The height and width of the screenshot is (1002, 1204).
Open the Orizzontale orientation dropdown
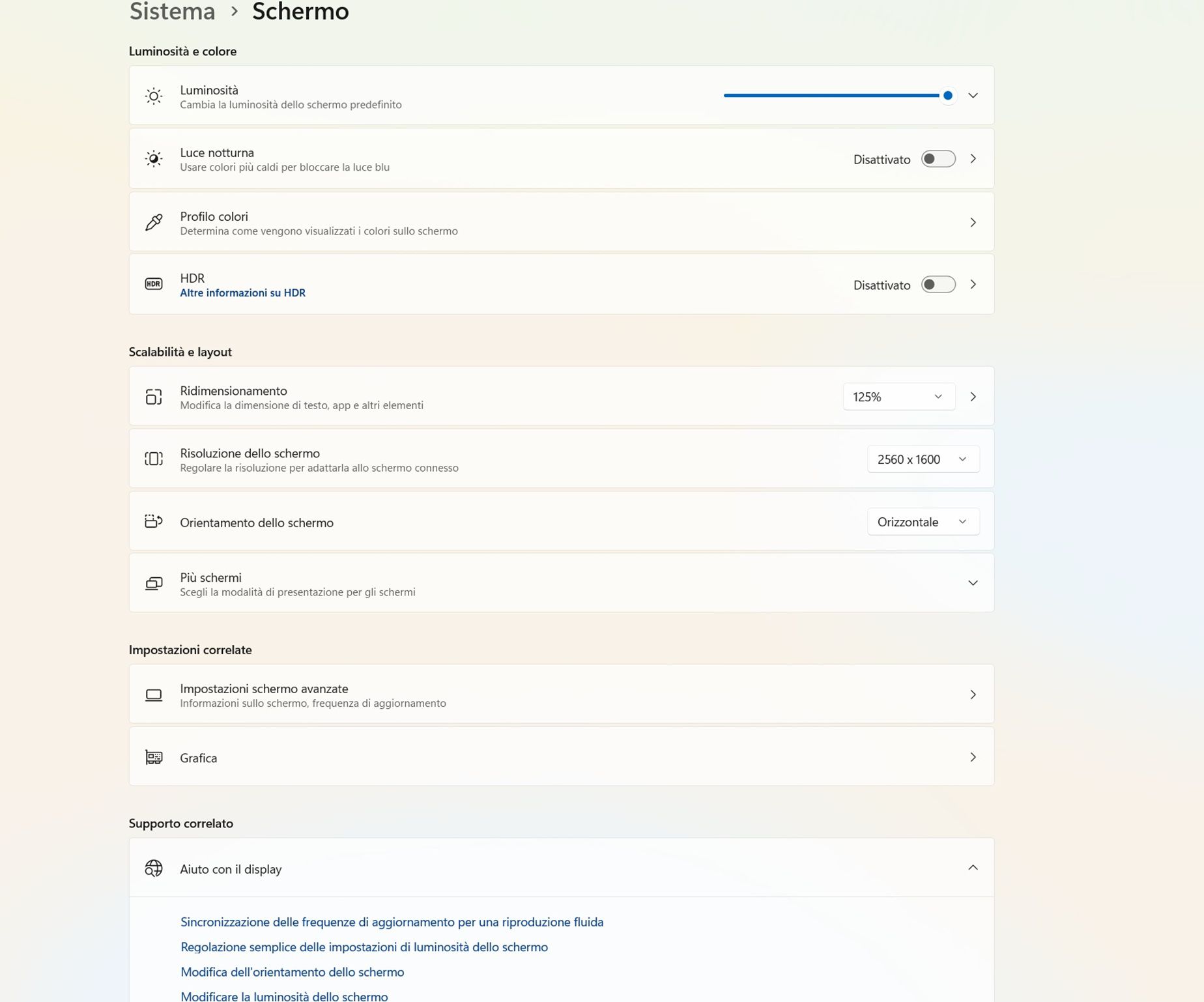click(x=923, y=522)
